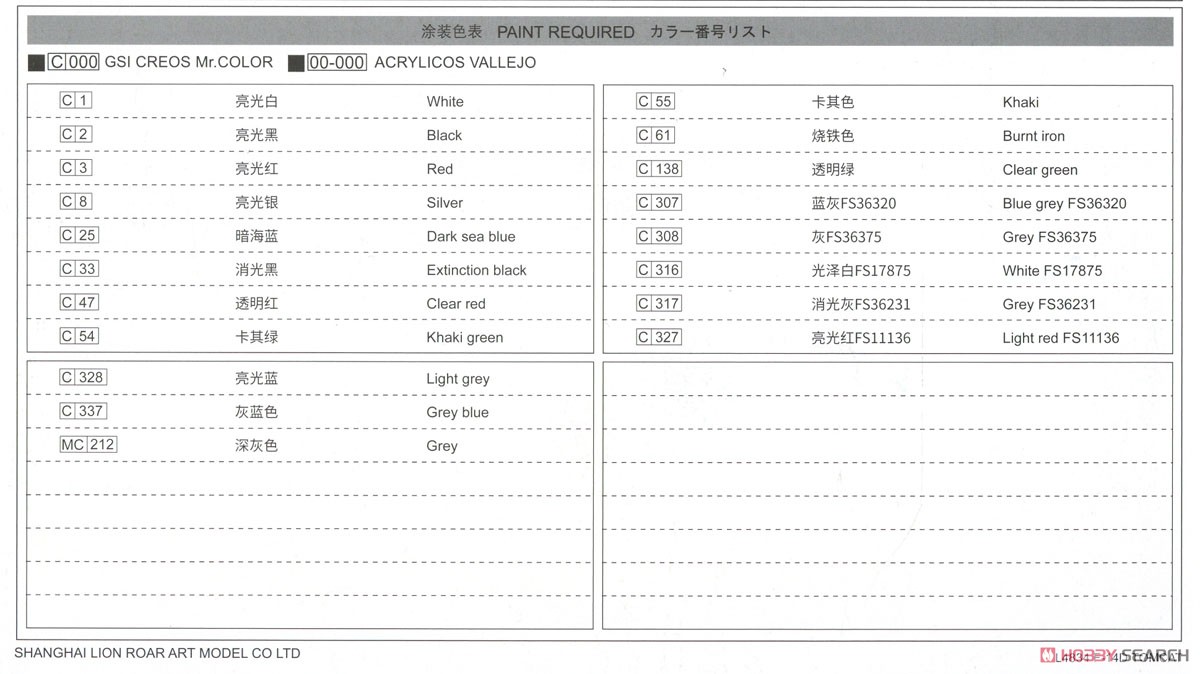Click the C 2 paint code
This screenshot has width=1200, height=674.
coord(76,134)
